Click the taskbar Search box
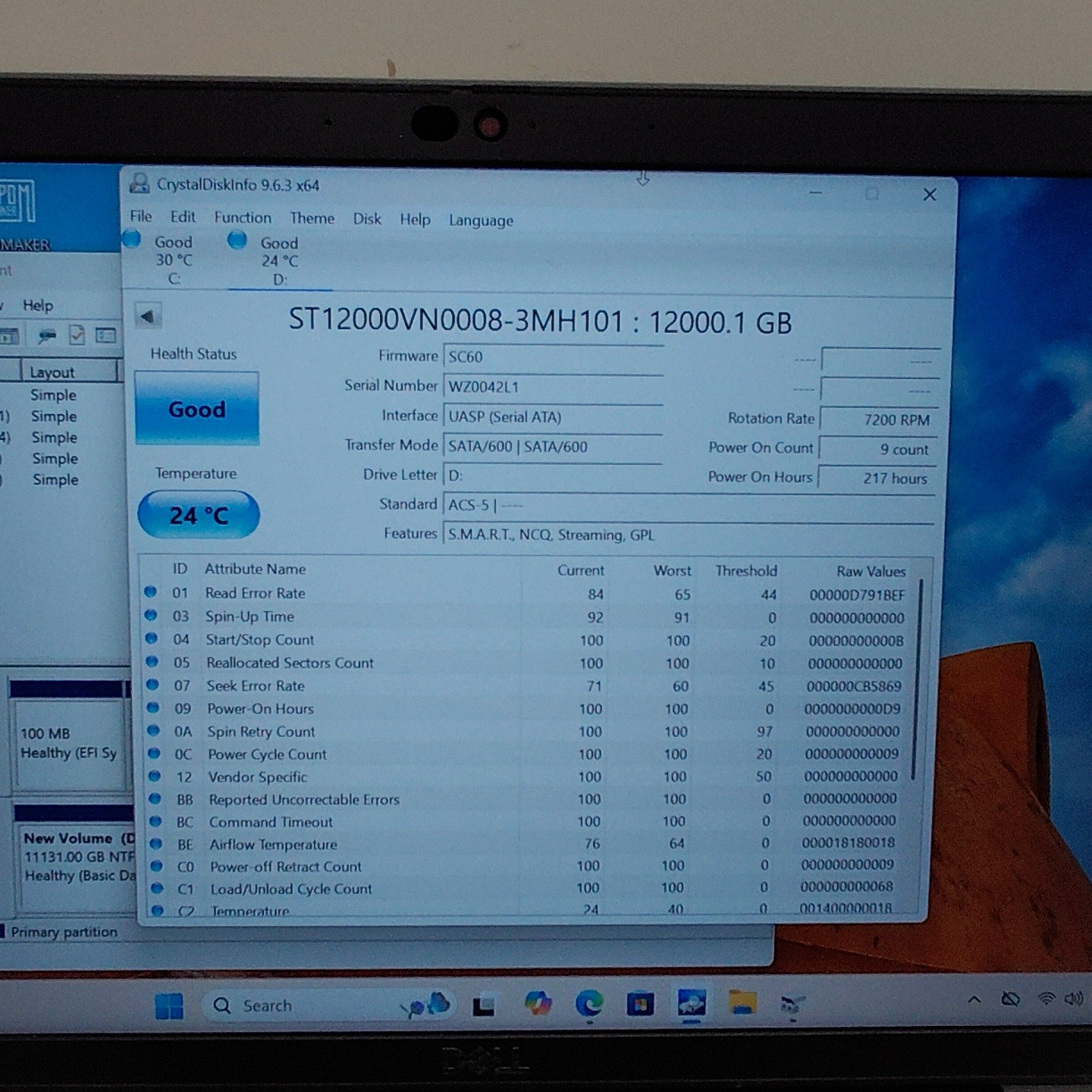This screenshot has width=1092, height=1092. (x=328, y=1006)
